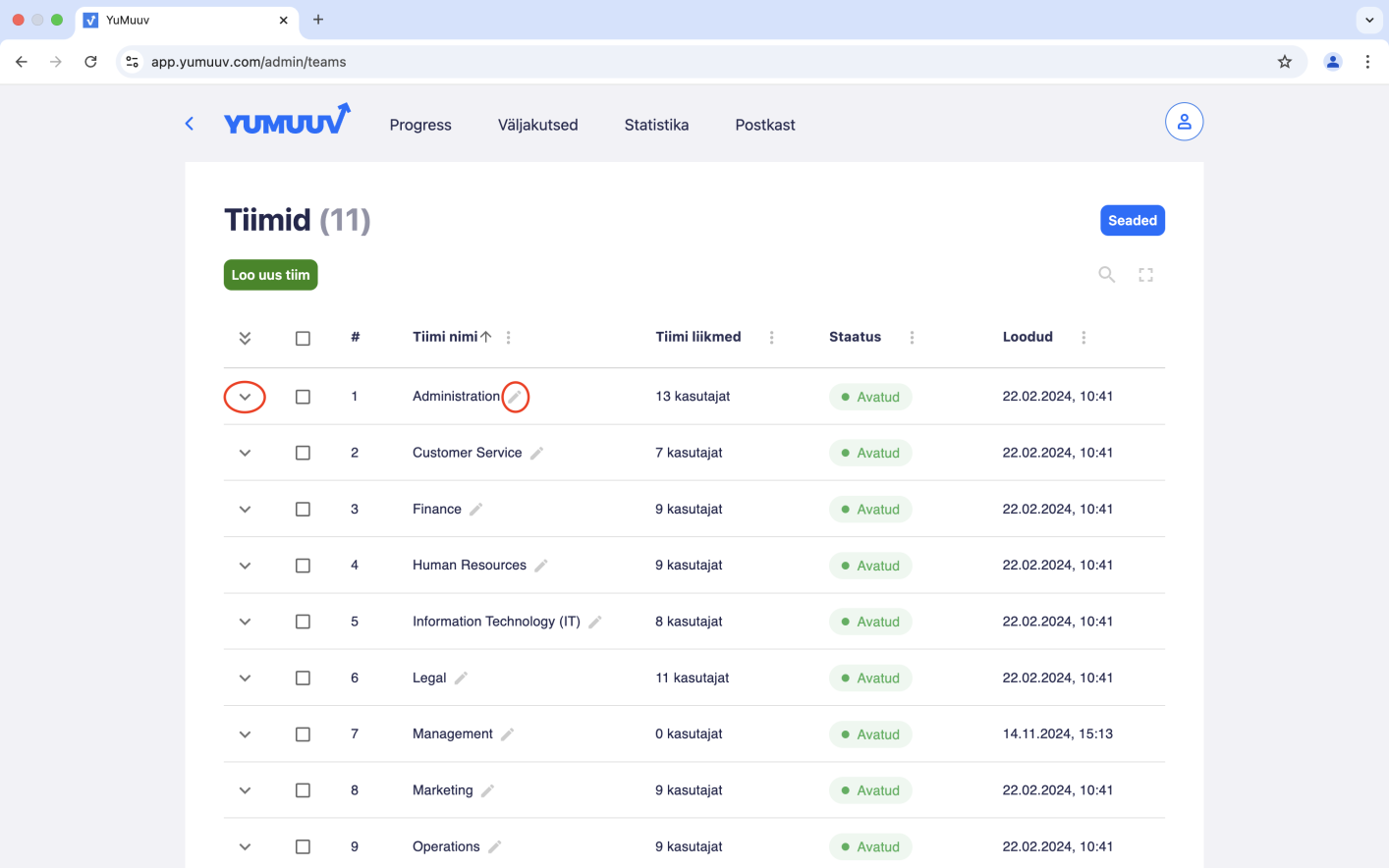1389x868 pixels.
Task: Expand the Information Technology (IT) row
Action: [245, 622]
